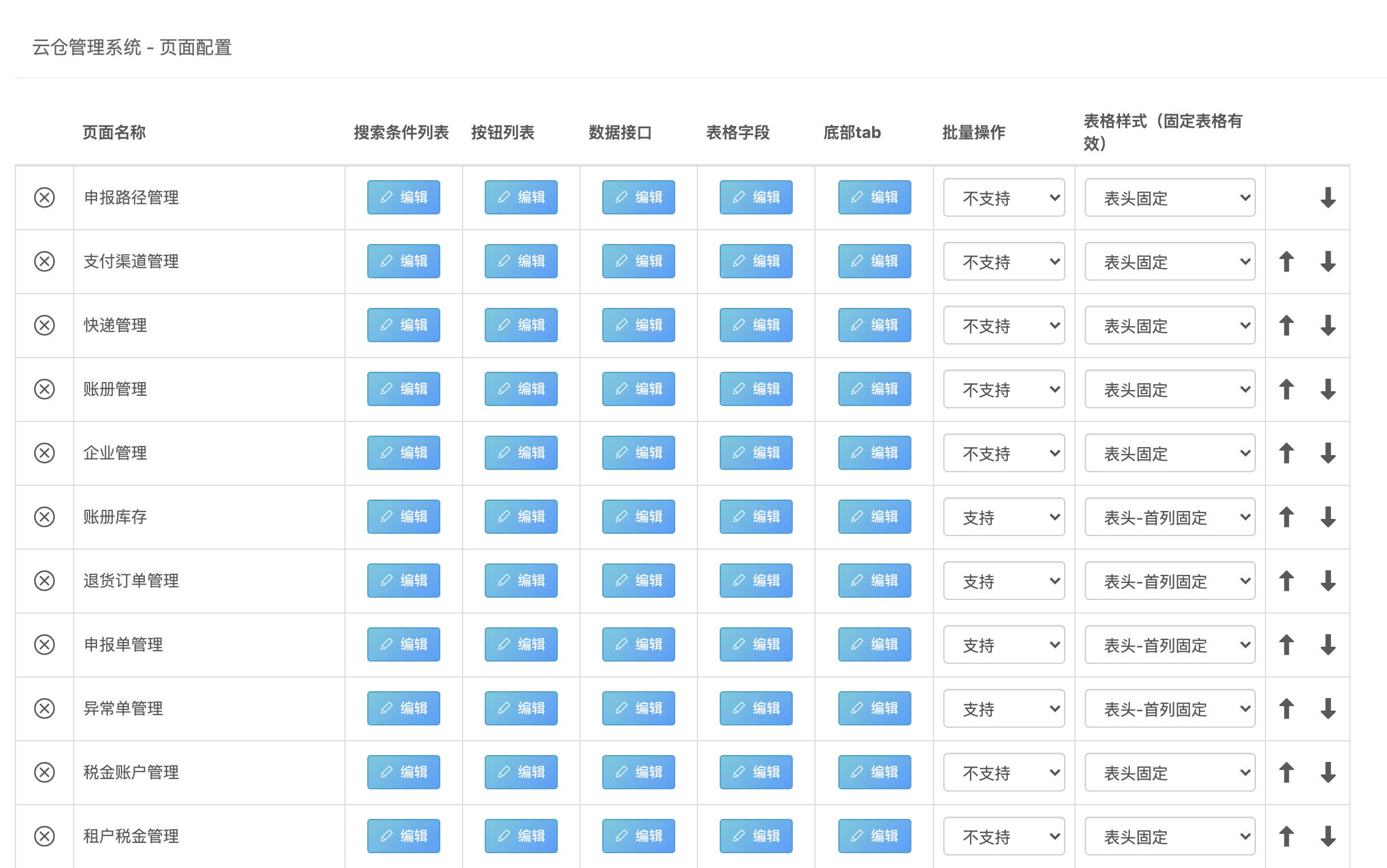Move the 退货订单管理 row up
1387x868 pixels.
[x=1286, y=581]
